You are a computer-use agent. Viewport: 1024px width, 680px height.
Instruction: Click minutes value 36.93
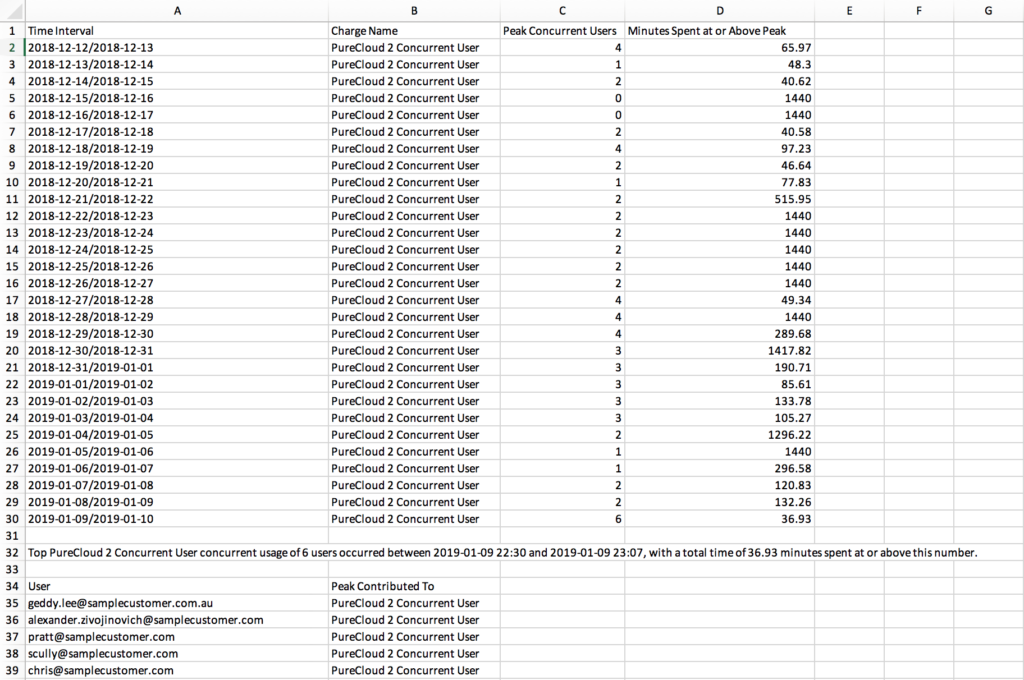pos(720,519)
